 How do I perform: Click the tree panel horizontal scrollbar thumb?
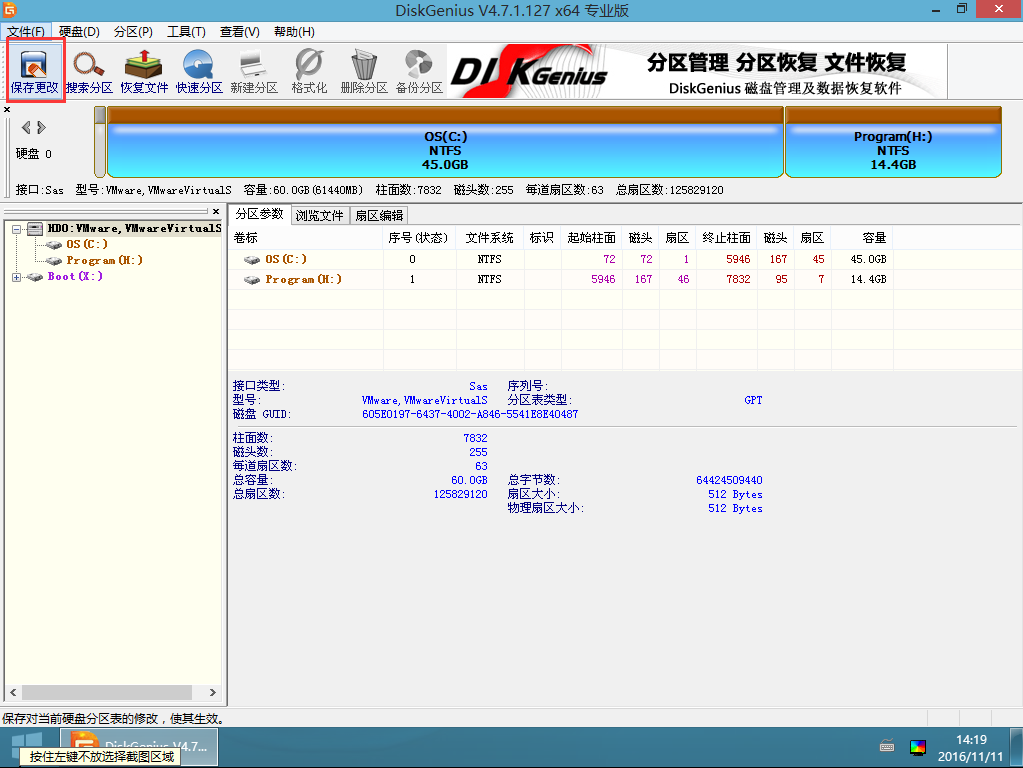click(107, 692)
